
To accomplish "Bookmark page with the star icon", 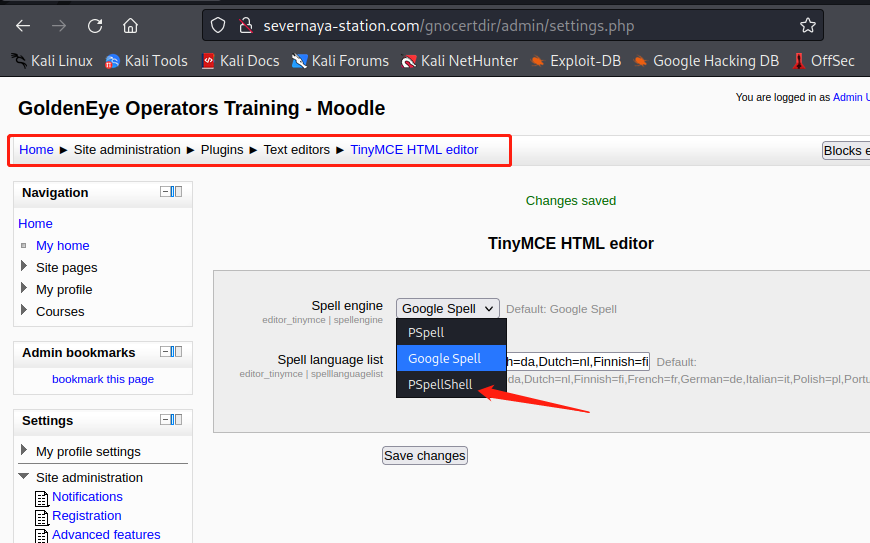I will (x=808, y=26).
